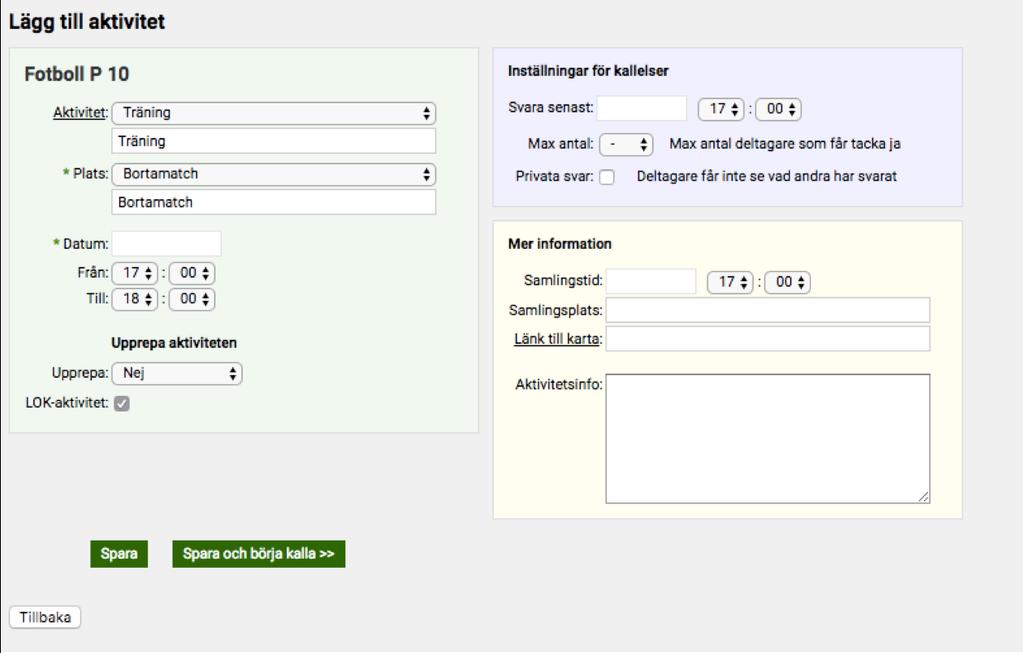Click the Länk till karta label link
This screenshot has height=653, width=1023.
[557, 339]
